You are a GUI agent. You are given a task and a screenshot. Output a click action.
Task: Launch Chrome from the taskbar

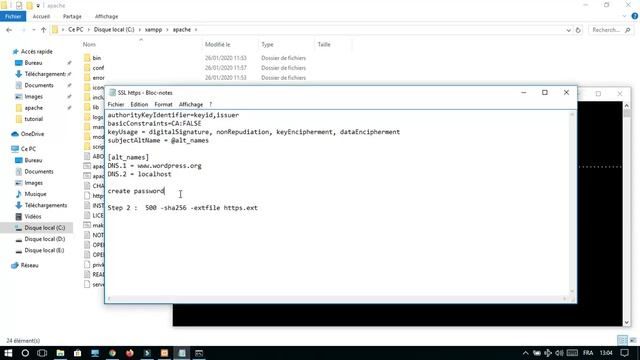pos(112,353)
